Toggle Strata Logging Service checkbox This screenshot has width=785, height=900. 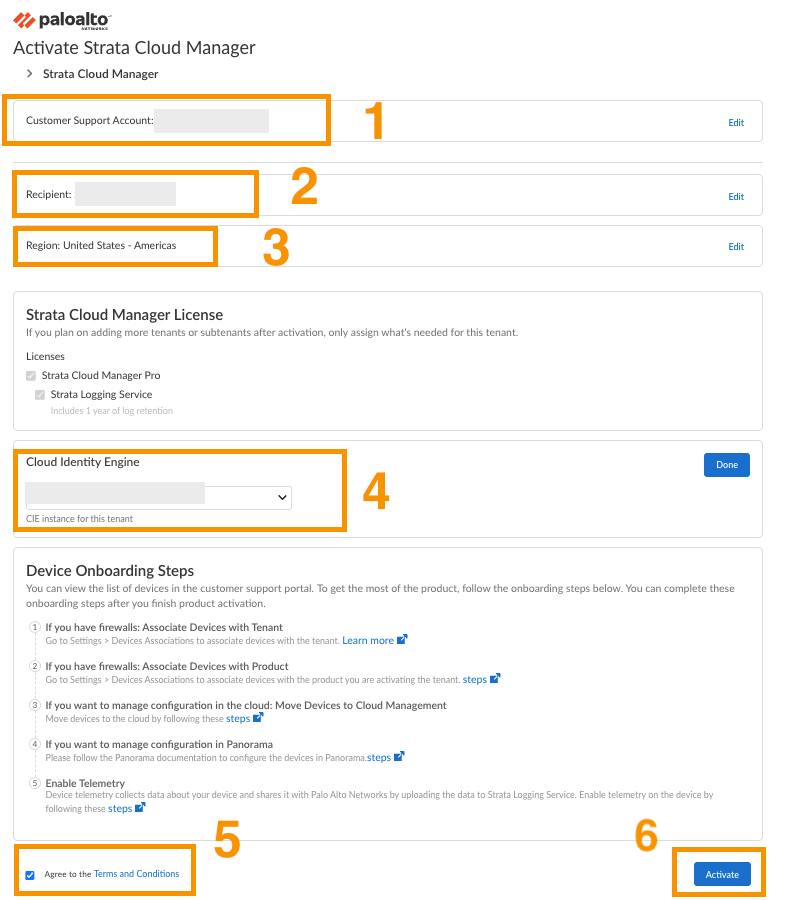click(x=40, y=395)
